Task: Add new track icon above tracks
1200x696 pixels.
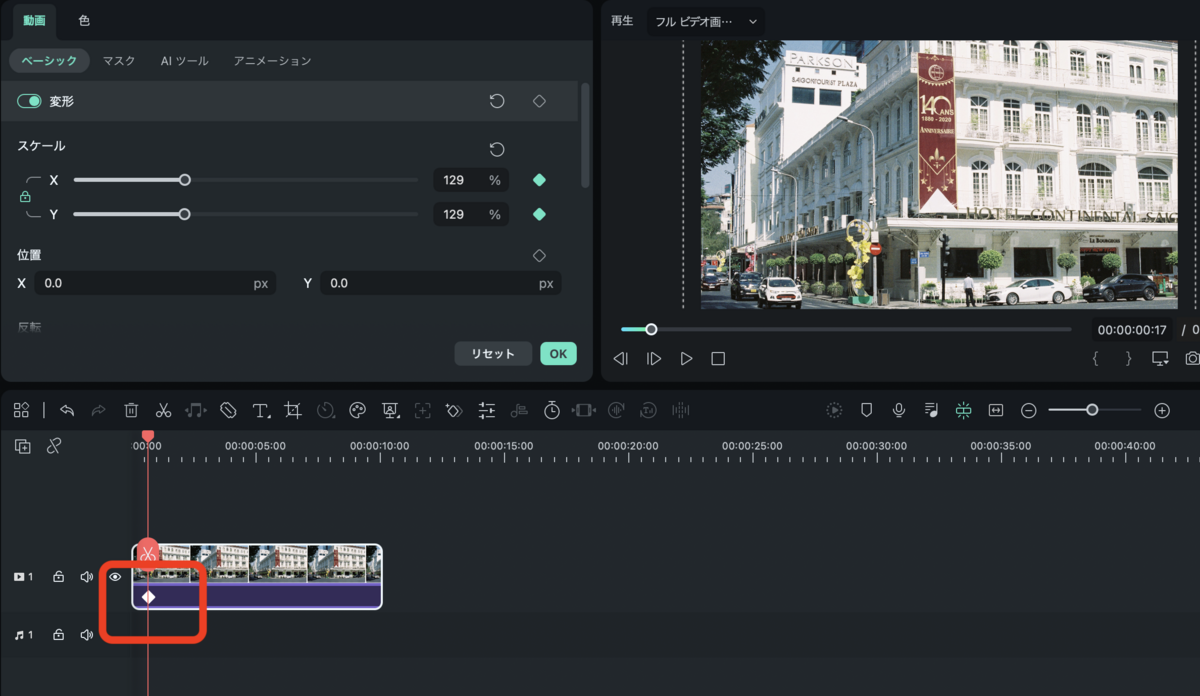Action: (22, 446)
